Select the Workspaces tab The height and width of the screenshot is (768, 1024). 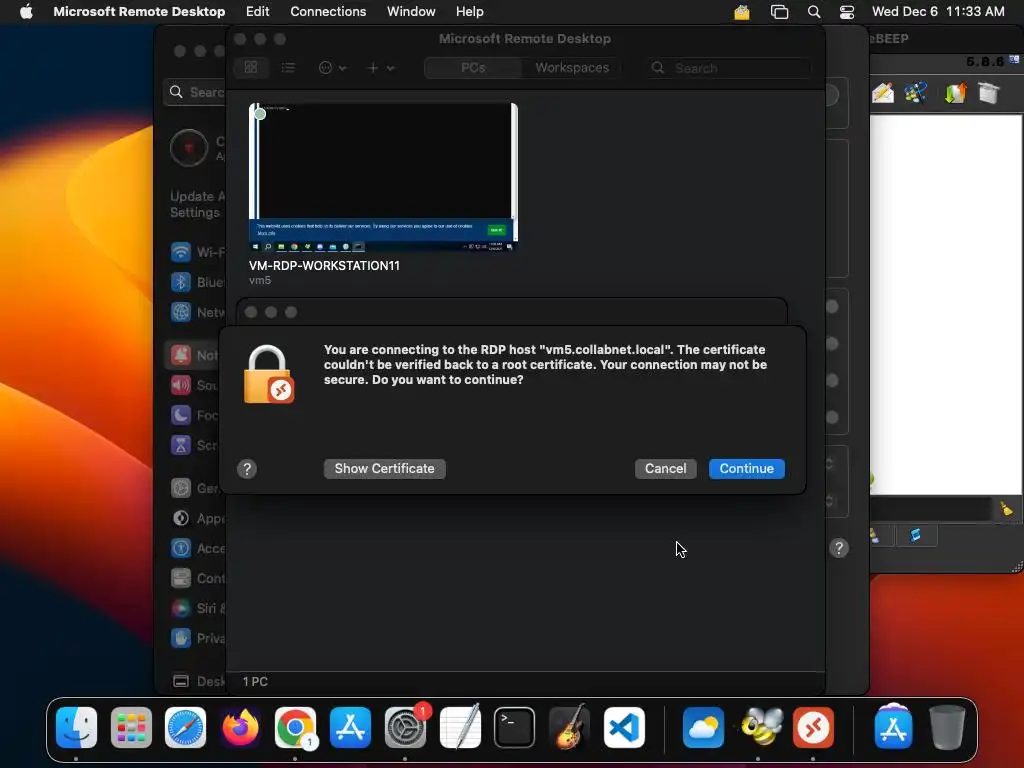(x=572, y=67)
